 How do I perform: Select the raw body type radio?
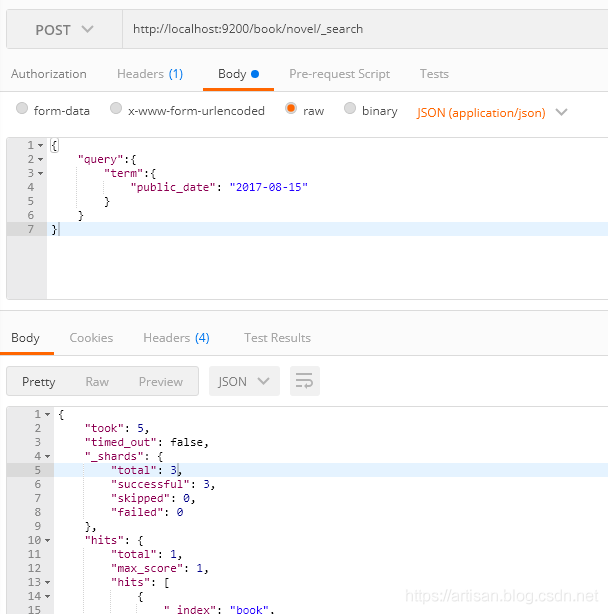coord(291,110)
